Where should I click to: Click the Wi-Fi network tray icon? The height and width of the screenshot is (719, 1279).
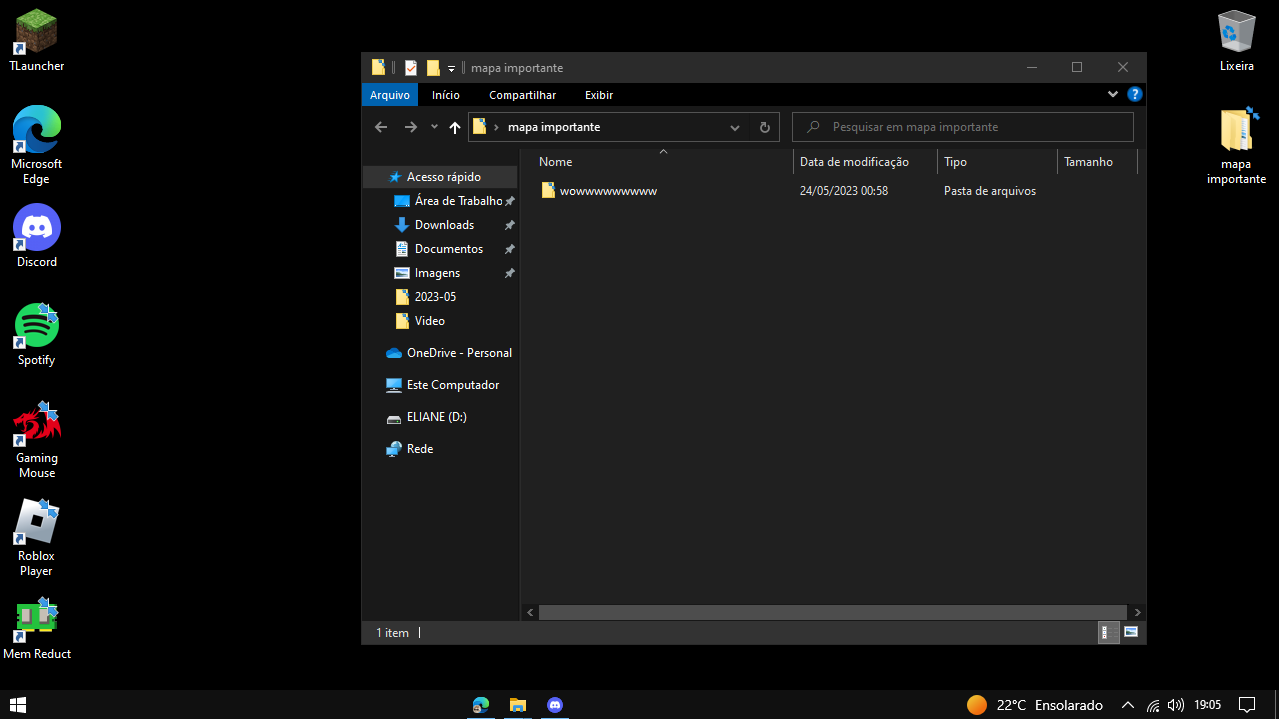tap(1153, 705)
